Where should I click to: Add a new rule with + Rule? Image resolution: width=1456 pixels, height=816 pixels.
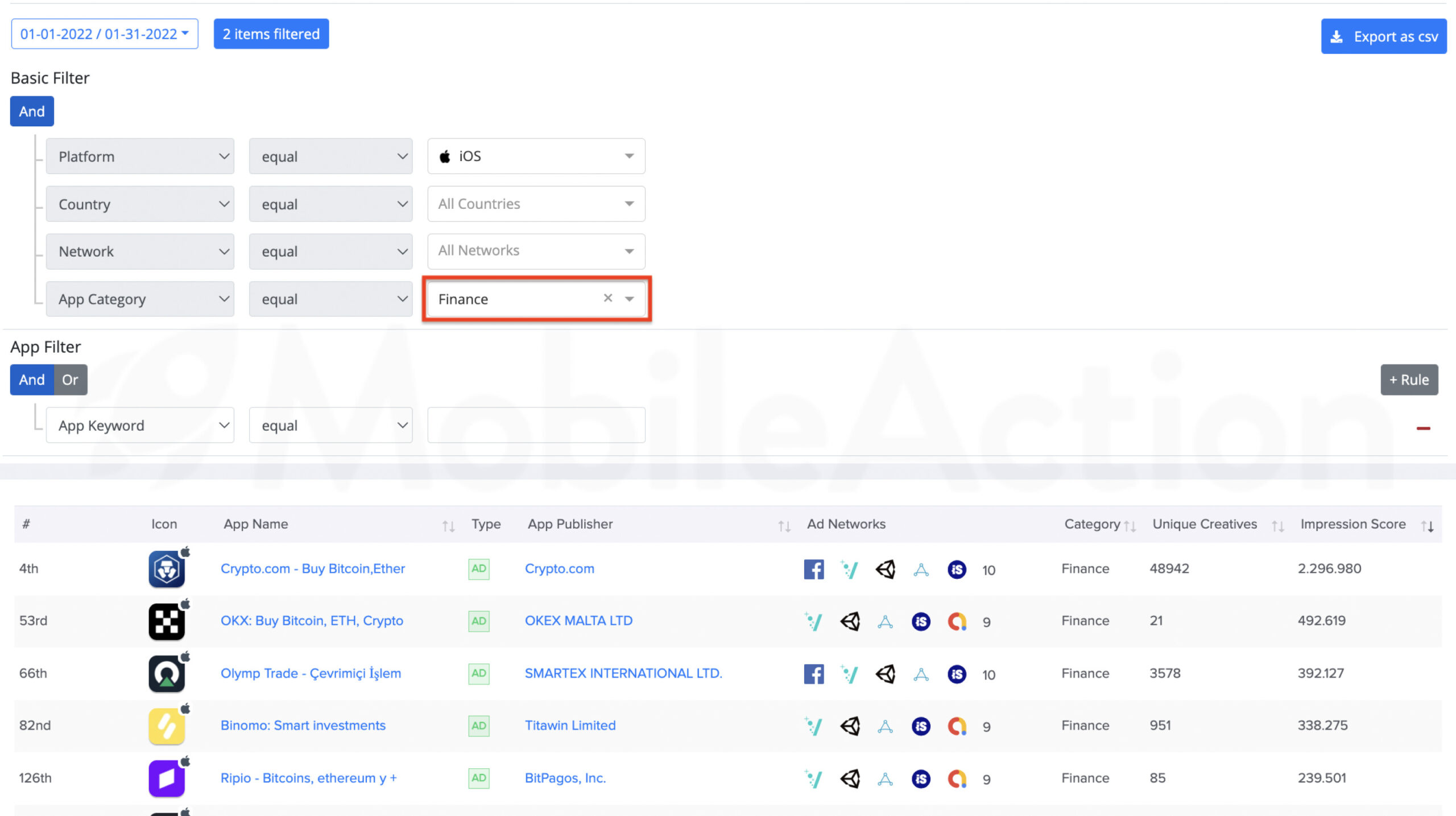point(1409,380)
